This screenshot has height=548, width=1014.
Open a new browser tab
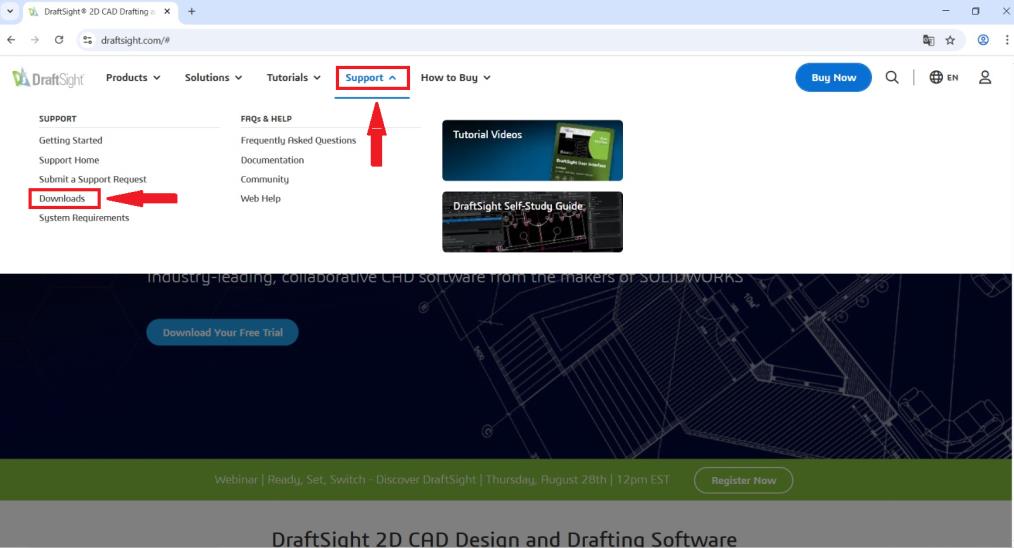[191, 12]
